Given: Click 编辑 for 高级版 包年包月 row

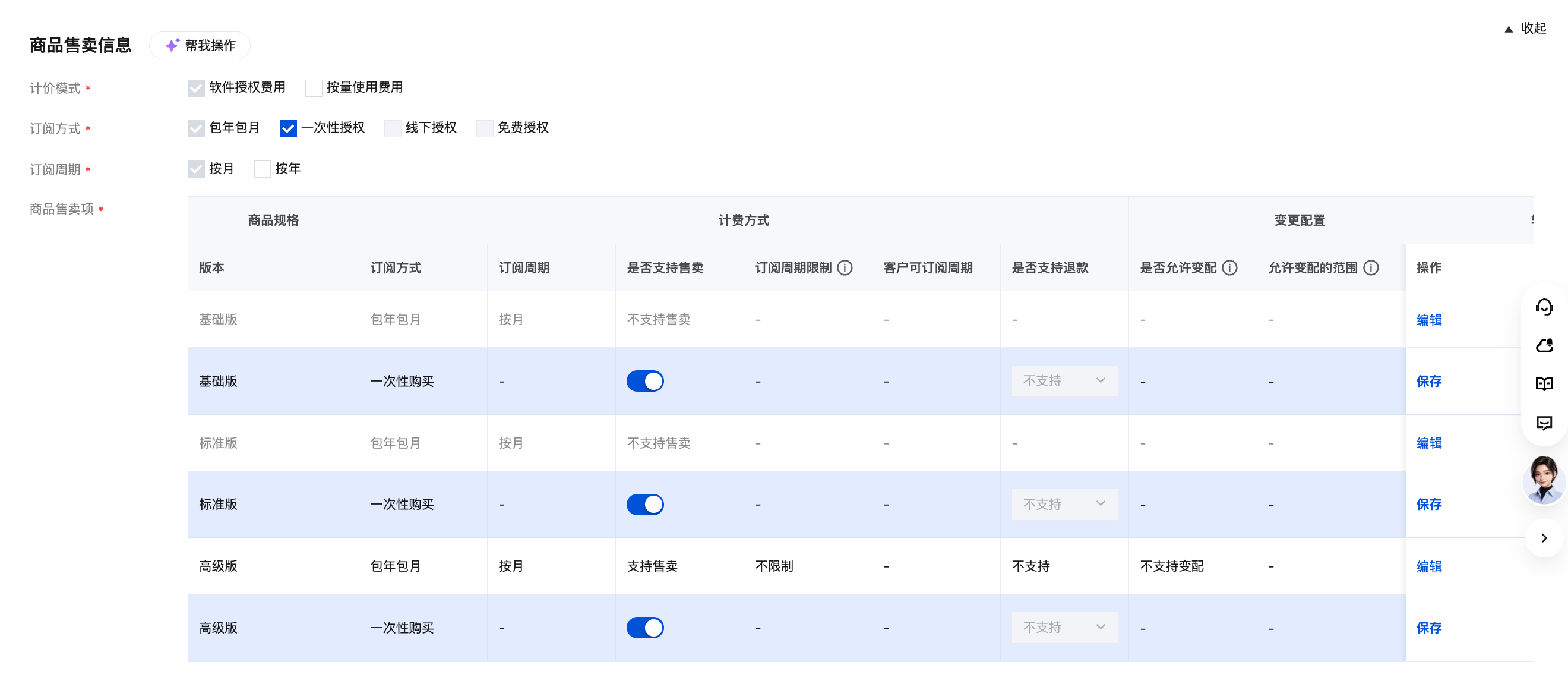Looking at the screenshot, I should point(1428,566).
